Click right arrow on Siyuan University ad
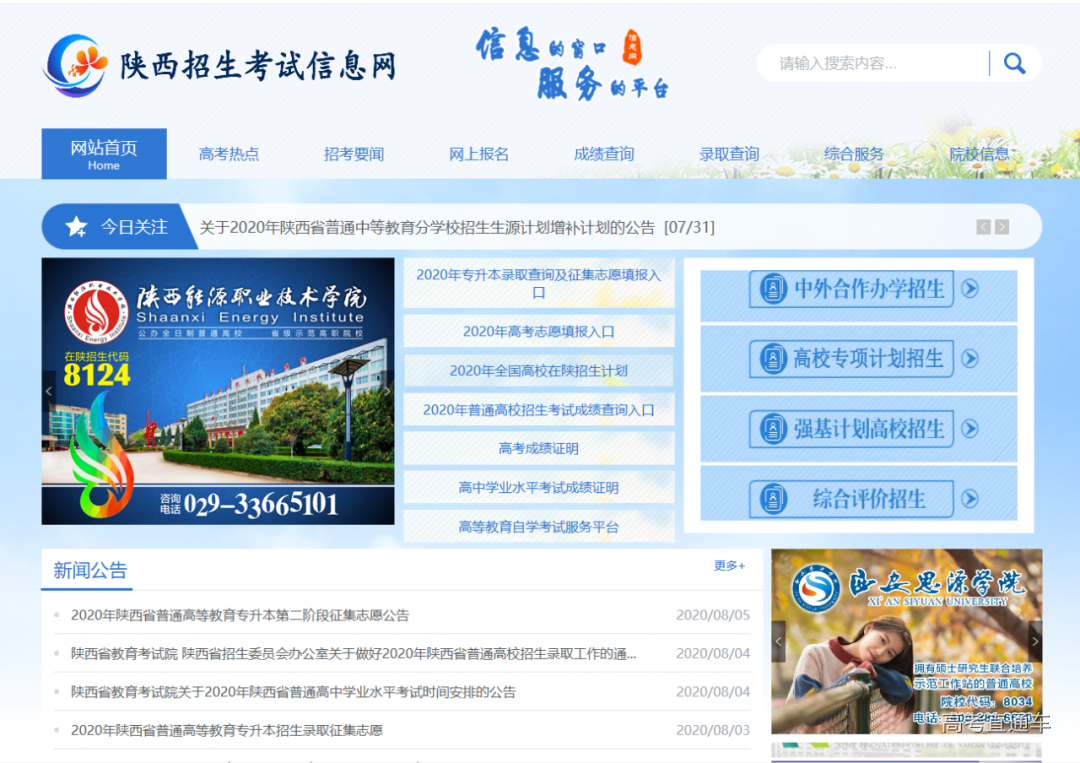 coord(1034,641)
